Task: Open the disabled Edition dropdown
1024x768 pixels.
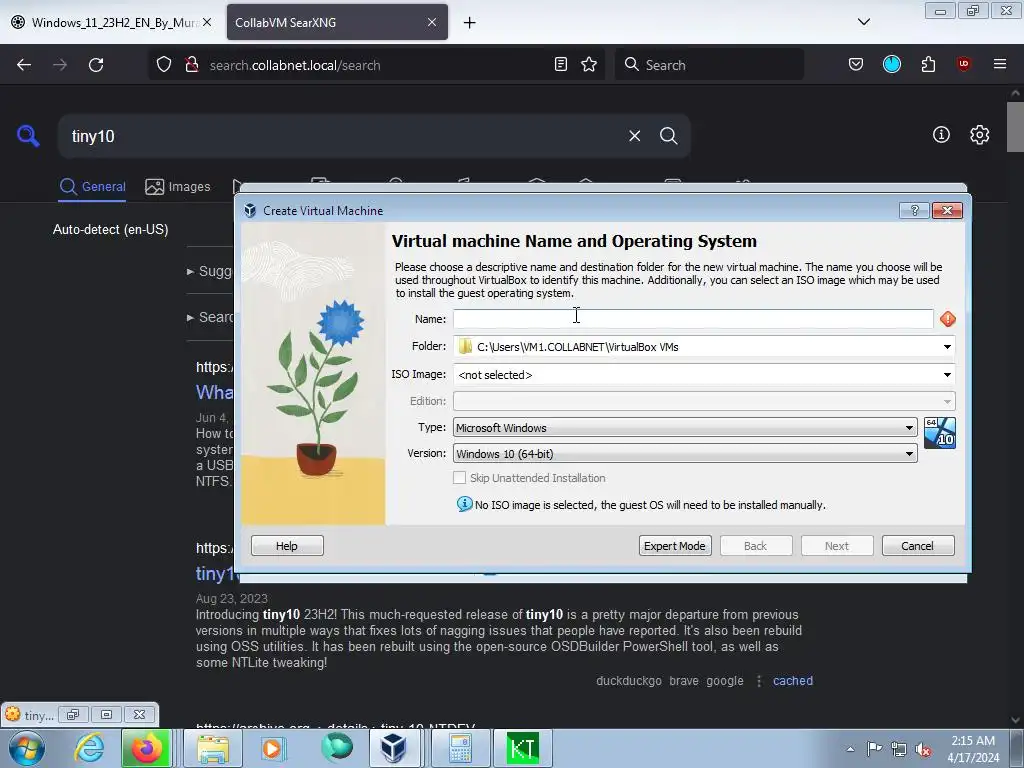Action: click(704, 401)
